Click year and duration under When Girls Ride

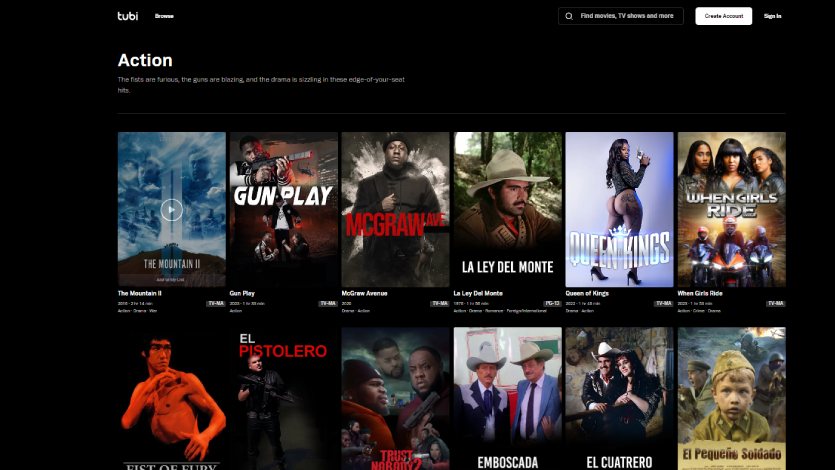coord(695,303)
